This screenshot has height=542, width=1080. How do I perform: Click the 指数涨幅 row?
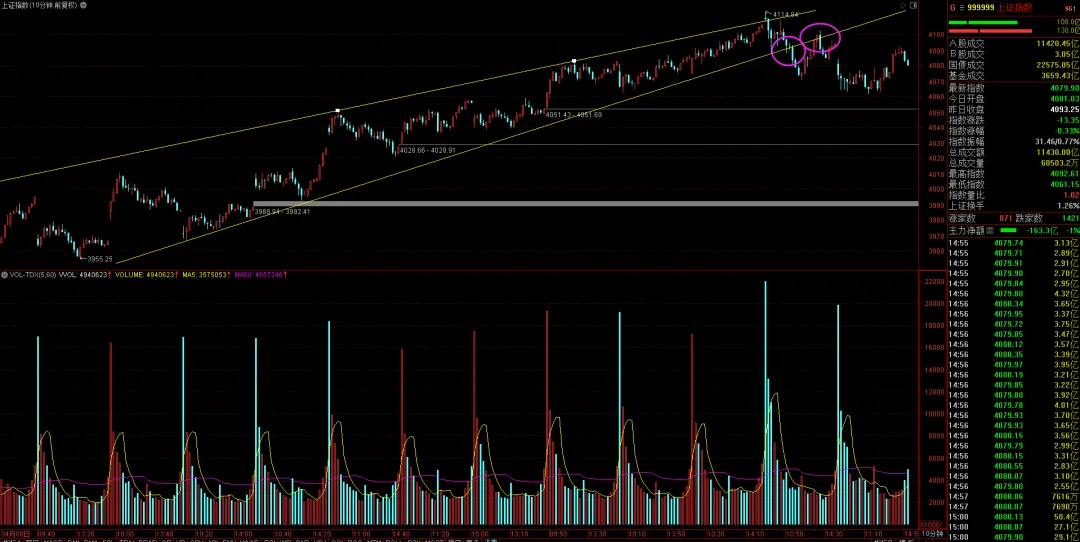tap(1014, 131)
